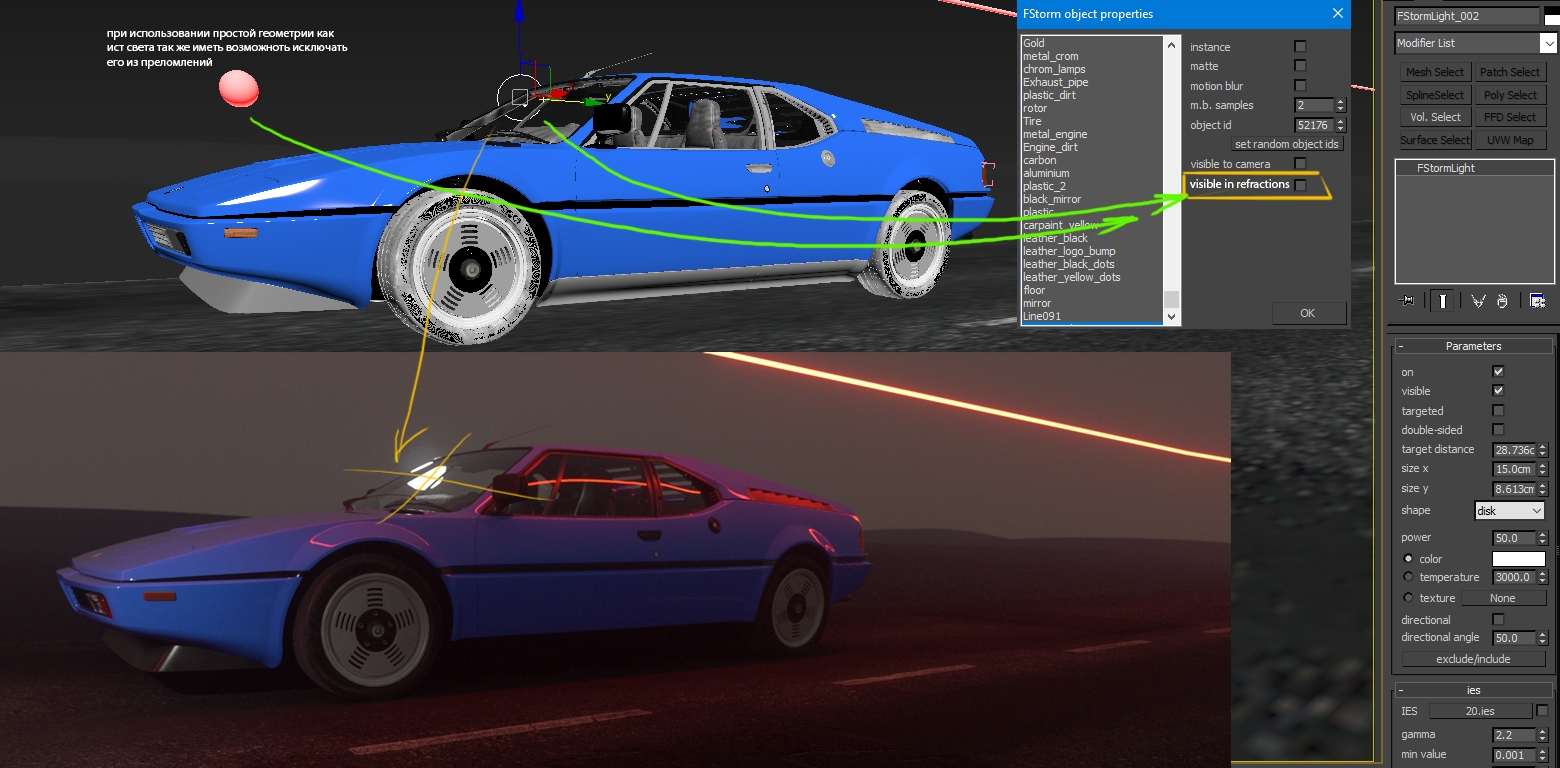The image size is (1560, 768).
Task: Collapse the ies rollout
Action: [x=1402, y=690]
